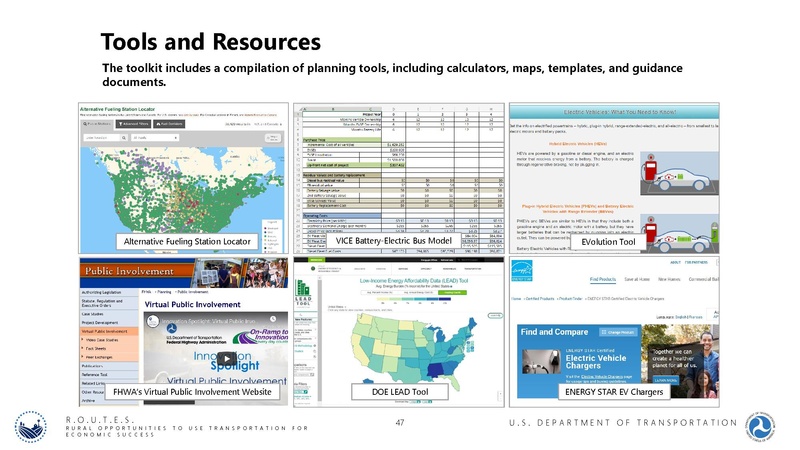Click the Advanced Filters button
The image size is (800, 450).
pyautogui.click(x=133, y=124)
